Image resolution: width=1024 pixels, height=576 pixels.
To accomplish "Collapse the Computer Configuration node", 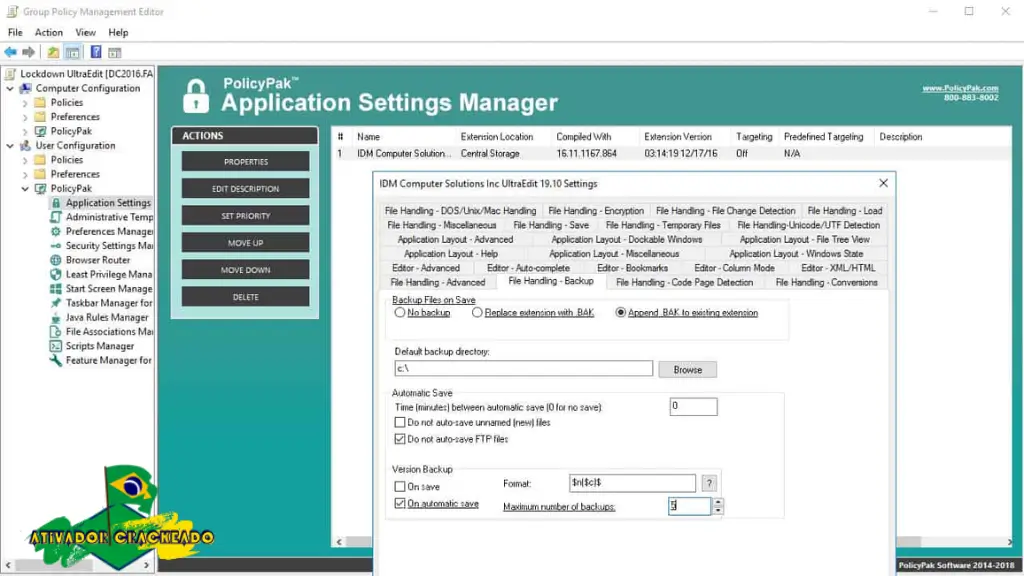I will coord(10,88).
